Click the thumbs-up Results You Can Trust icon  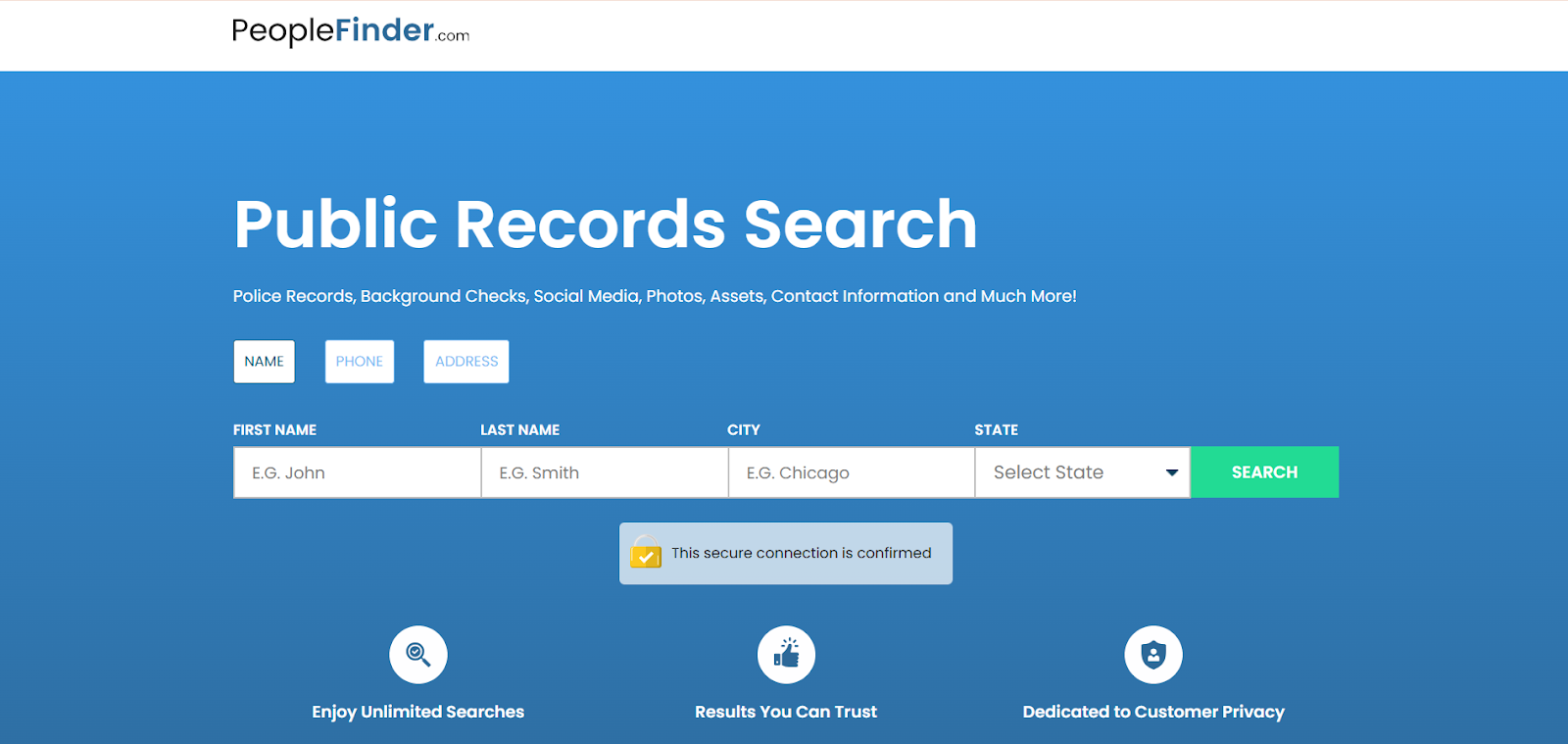786,655
